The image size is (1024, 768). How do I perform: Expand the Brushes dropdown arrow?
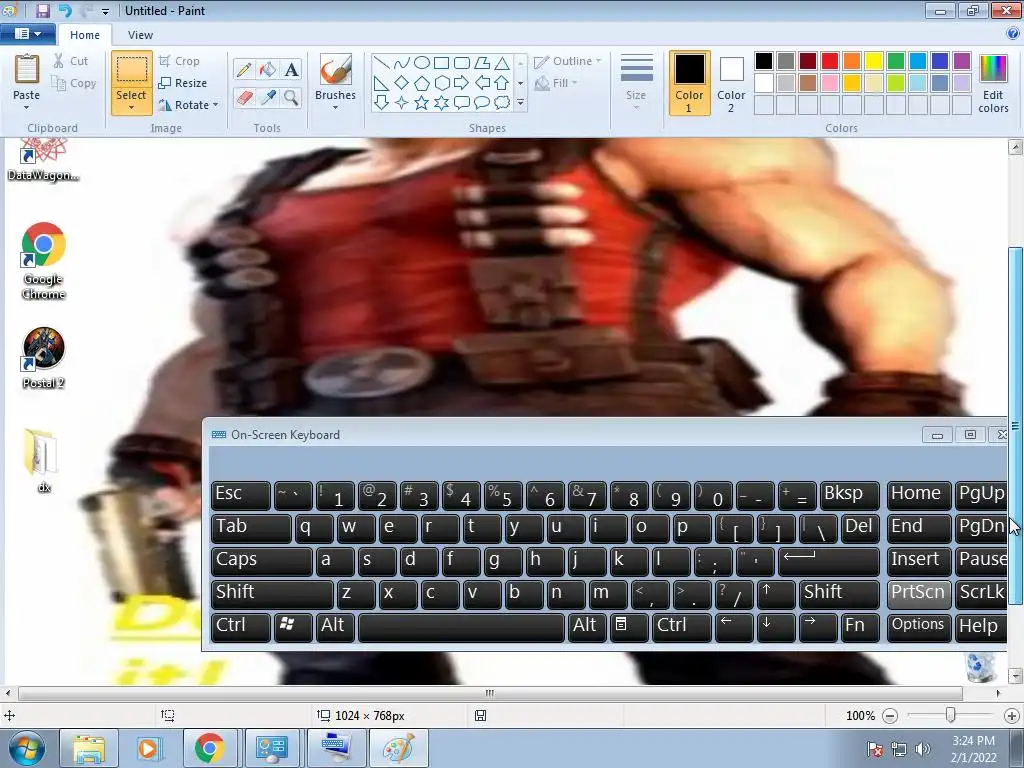pyautogui.click(x=336, y=108)
